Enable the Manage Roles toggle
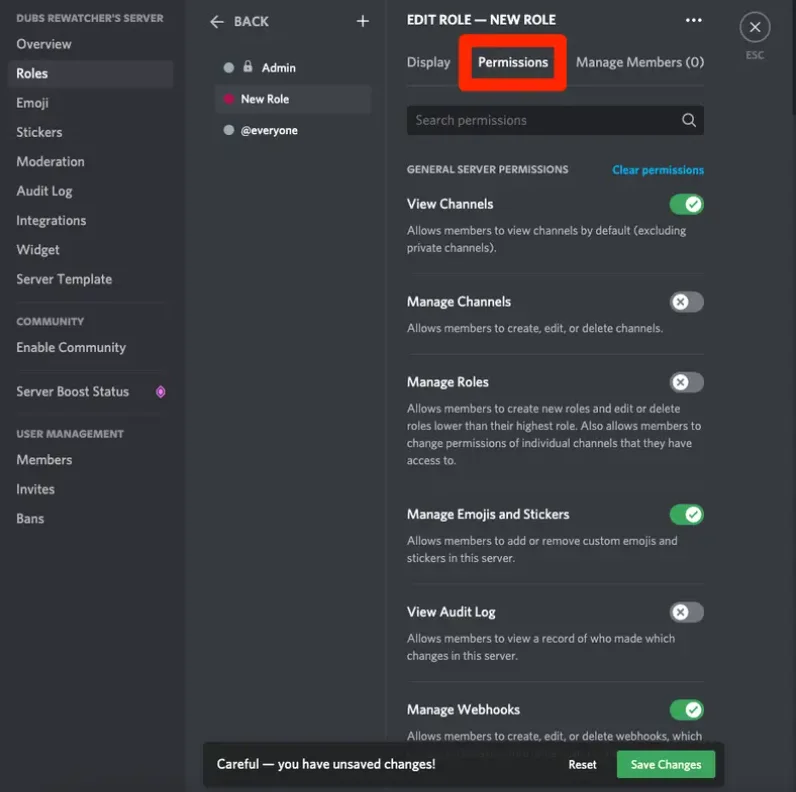The width and height of the screenshot is (796, 792). (x=686, y=382)
